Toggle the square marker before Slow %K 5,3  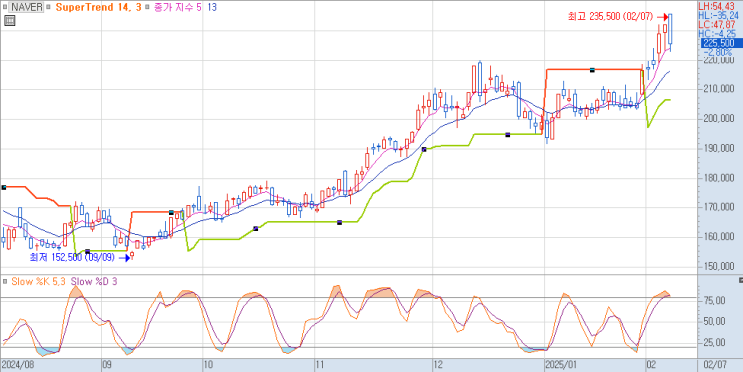[4, 281]
